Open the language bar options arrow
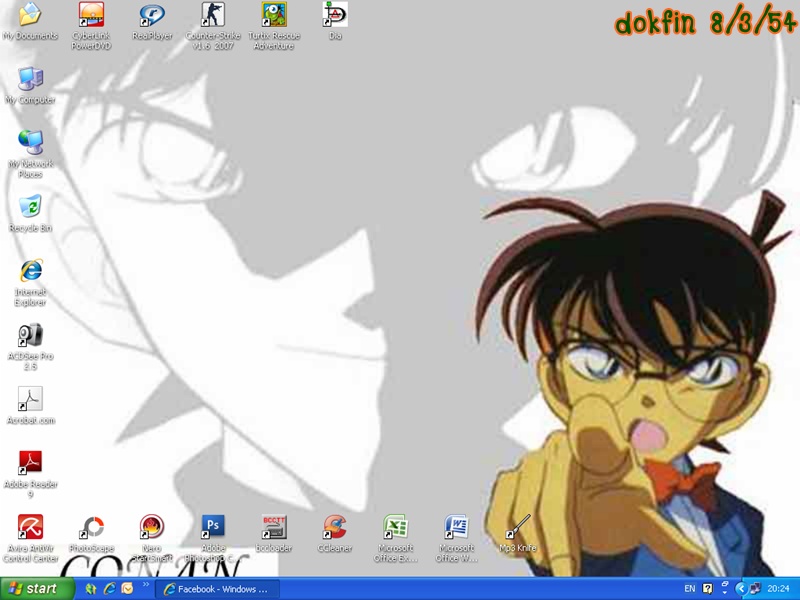 coord(725,593)
